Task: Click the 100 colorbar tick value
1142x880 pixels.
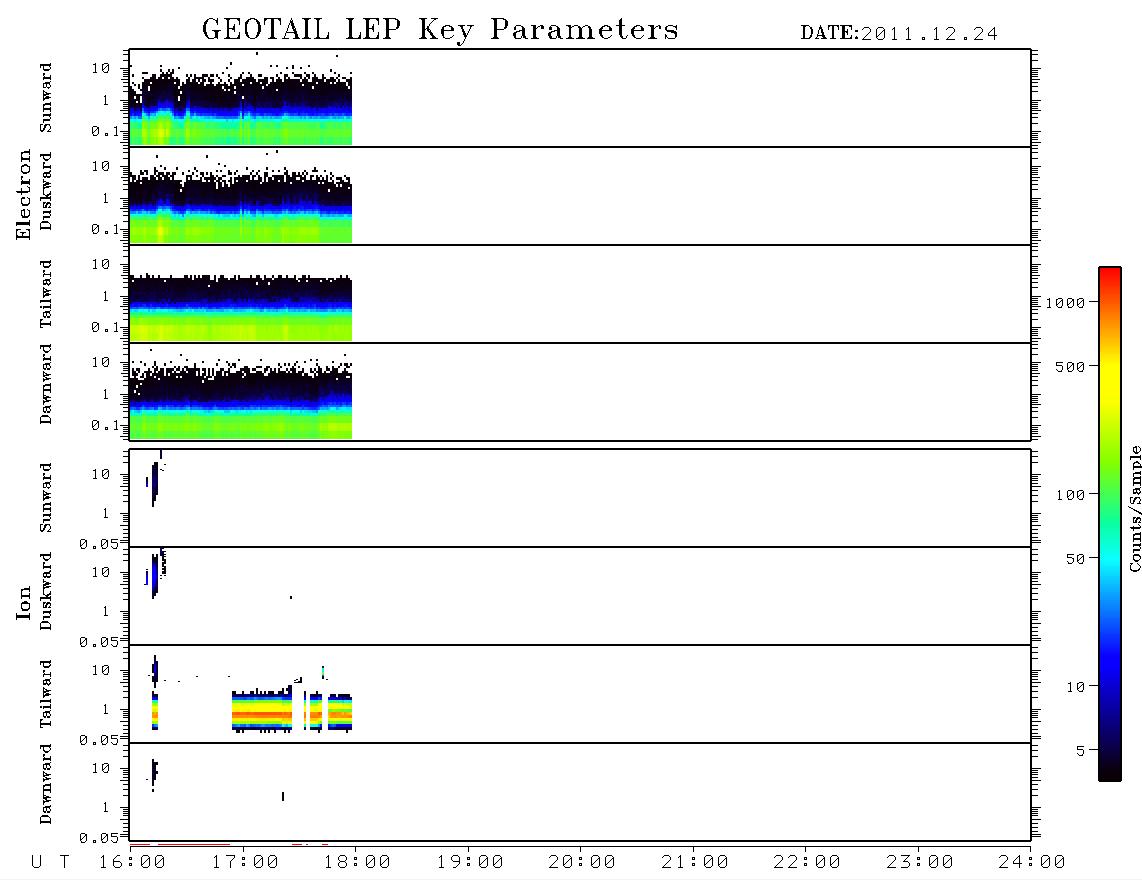Action: [x=1070, y=495]
